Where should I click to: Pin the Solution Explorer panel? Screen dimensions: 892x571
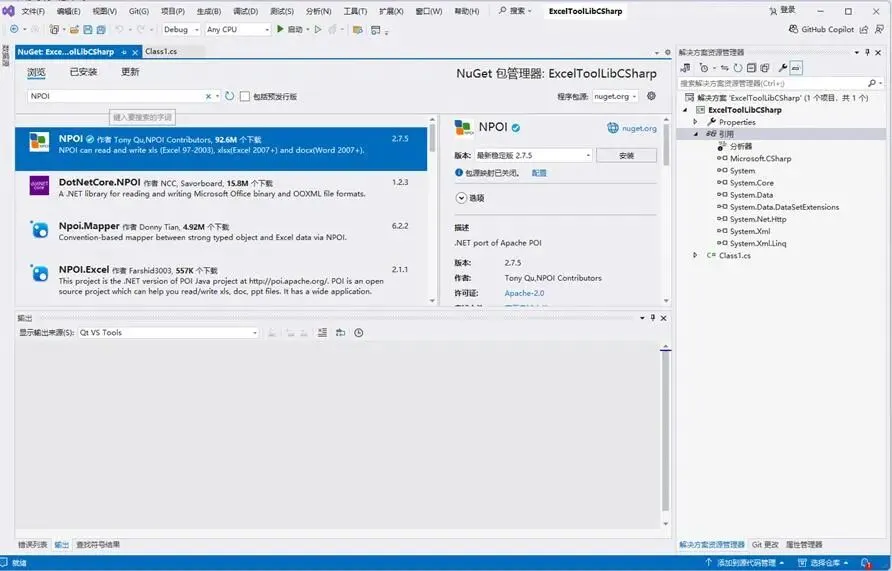click(x=868, y=52)
